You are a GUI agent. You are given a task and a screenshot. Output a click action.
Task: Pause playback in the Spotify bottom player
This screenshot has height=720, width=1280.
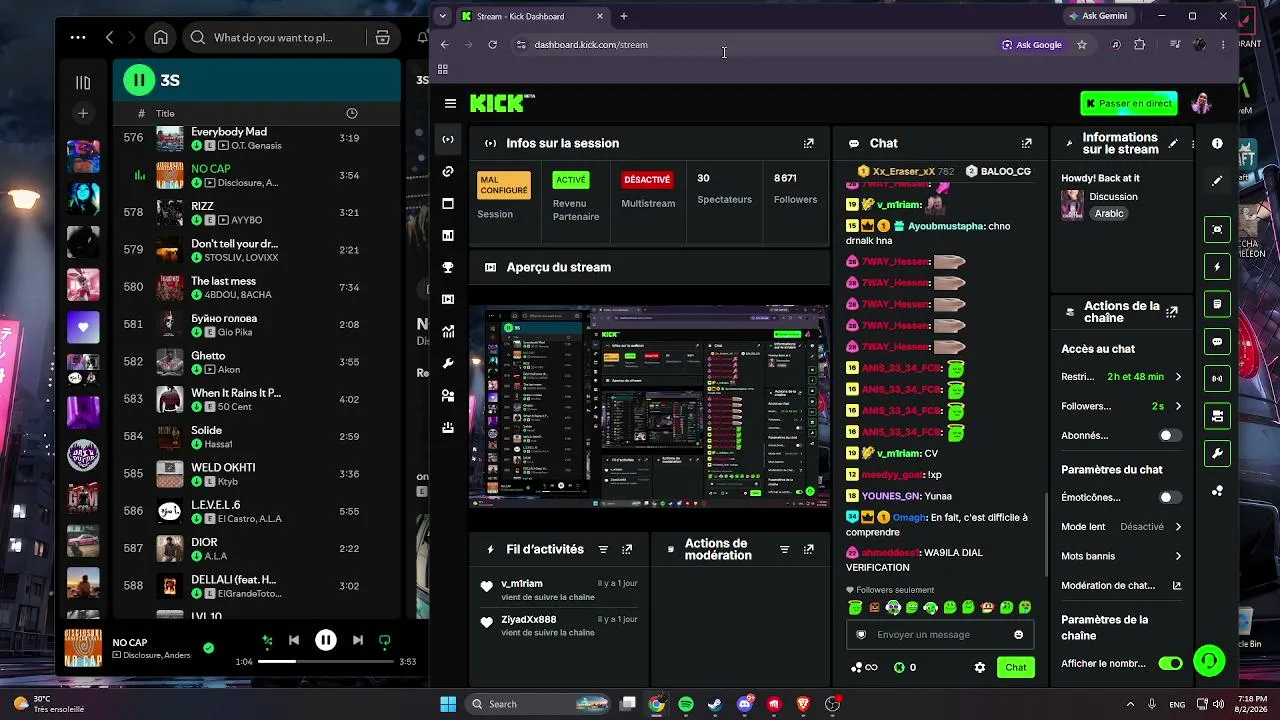tap(326, 640)
